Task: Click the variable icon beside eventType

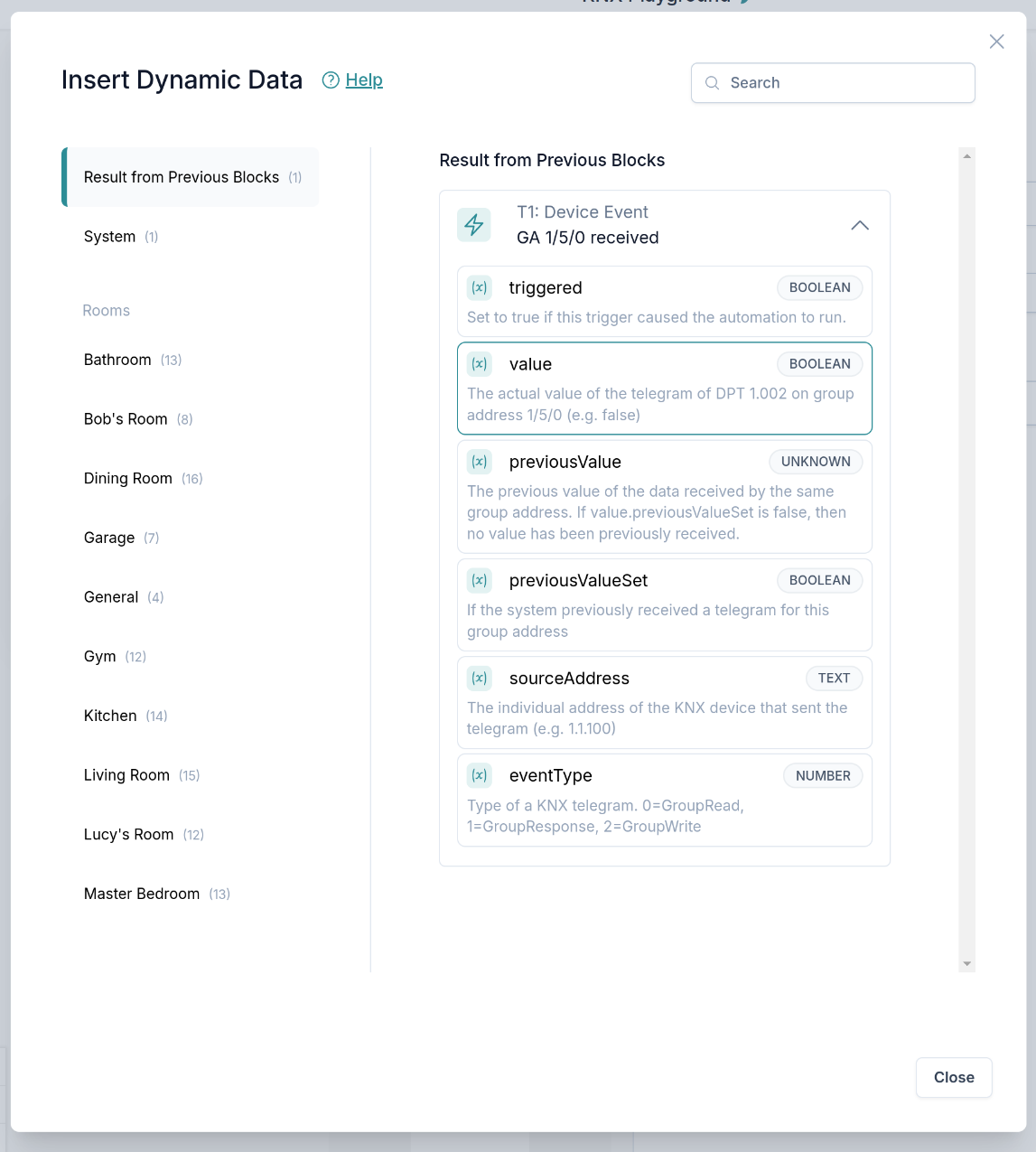Action: (x=480, y=776)
